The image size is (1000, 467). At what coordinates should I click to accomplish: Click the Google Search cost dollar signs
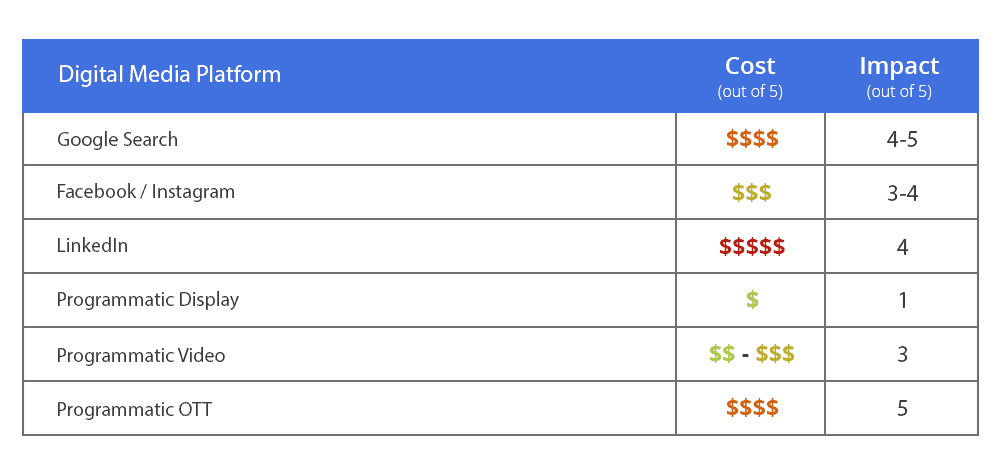751,139
